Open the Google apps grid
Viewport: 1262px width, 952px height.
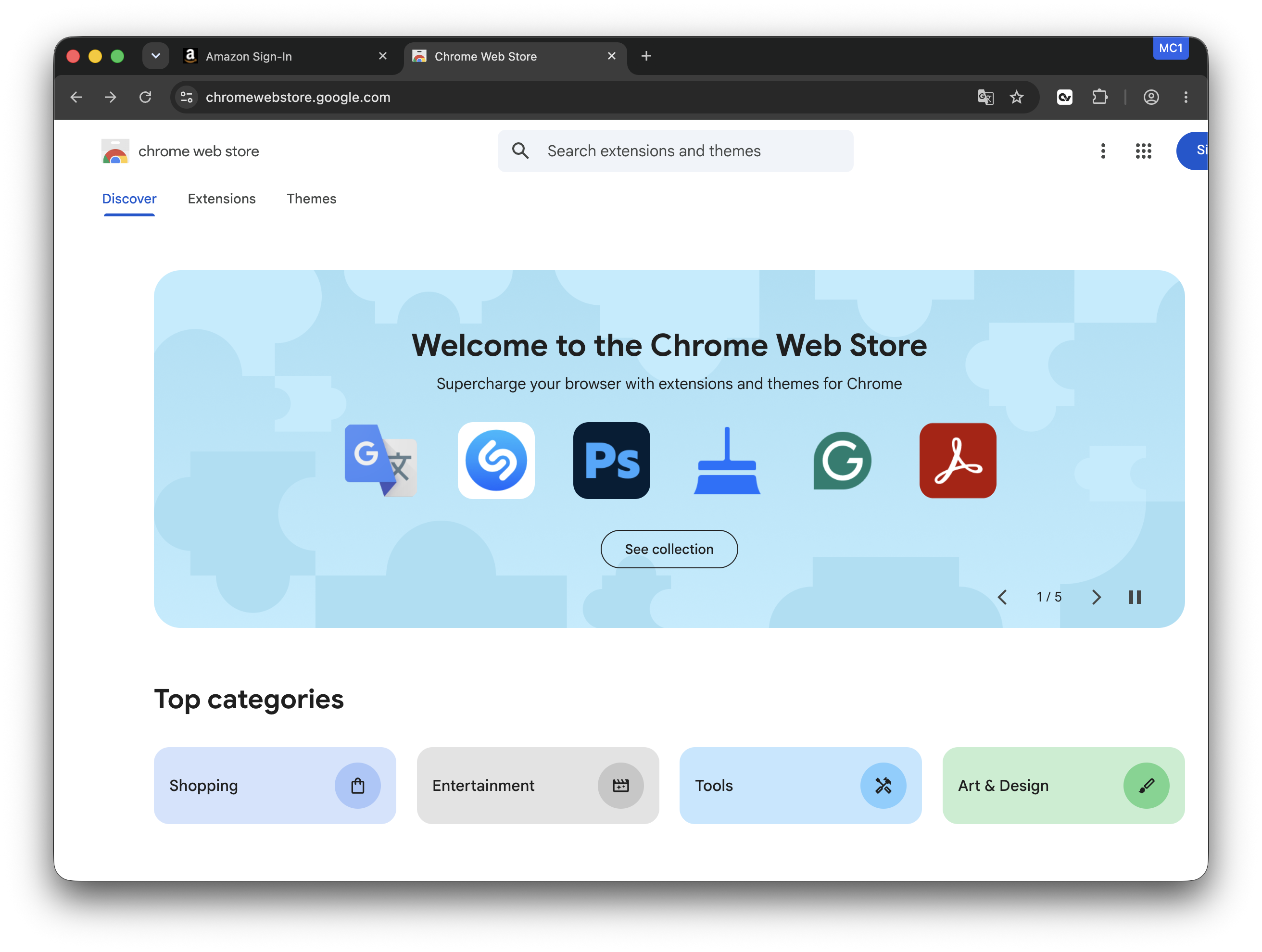1143,150
